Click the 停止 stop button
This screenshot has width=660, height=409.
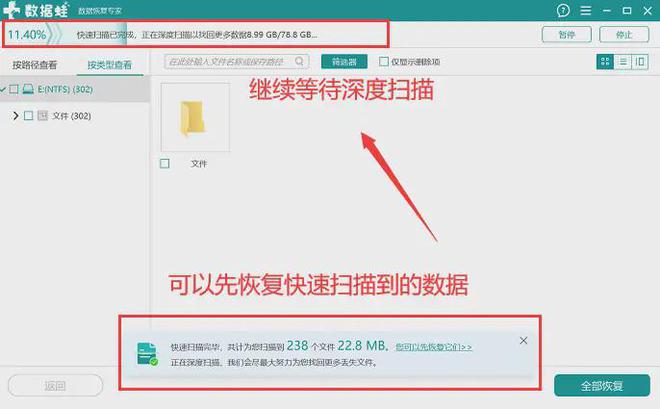tap(624, 35)
